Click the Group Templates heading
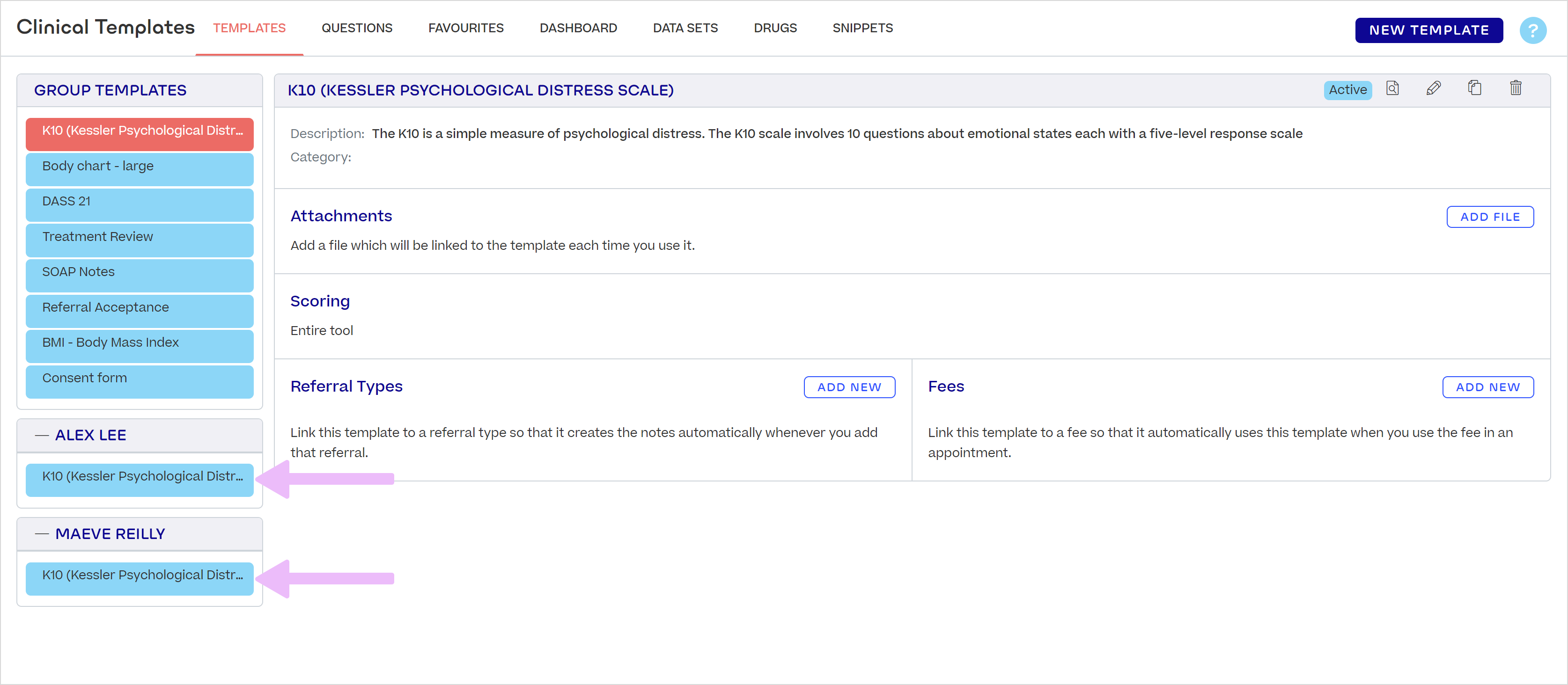The width and height of the screenshot is (1568, 685). pyautogui.click(x=110, y=90)
